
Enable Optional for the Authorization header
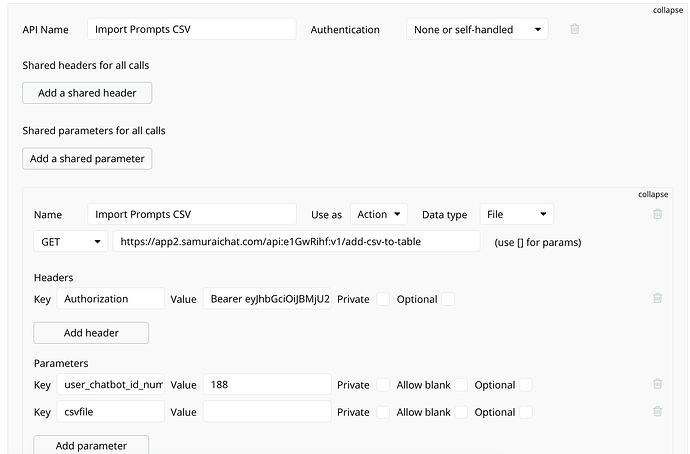coord(448,298)
